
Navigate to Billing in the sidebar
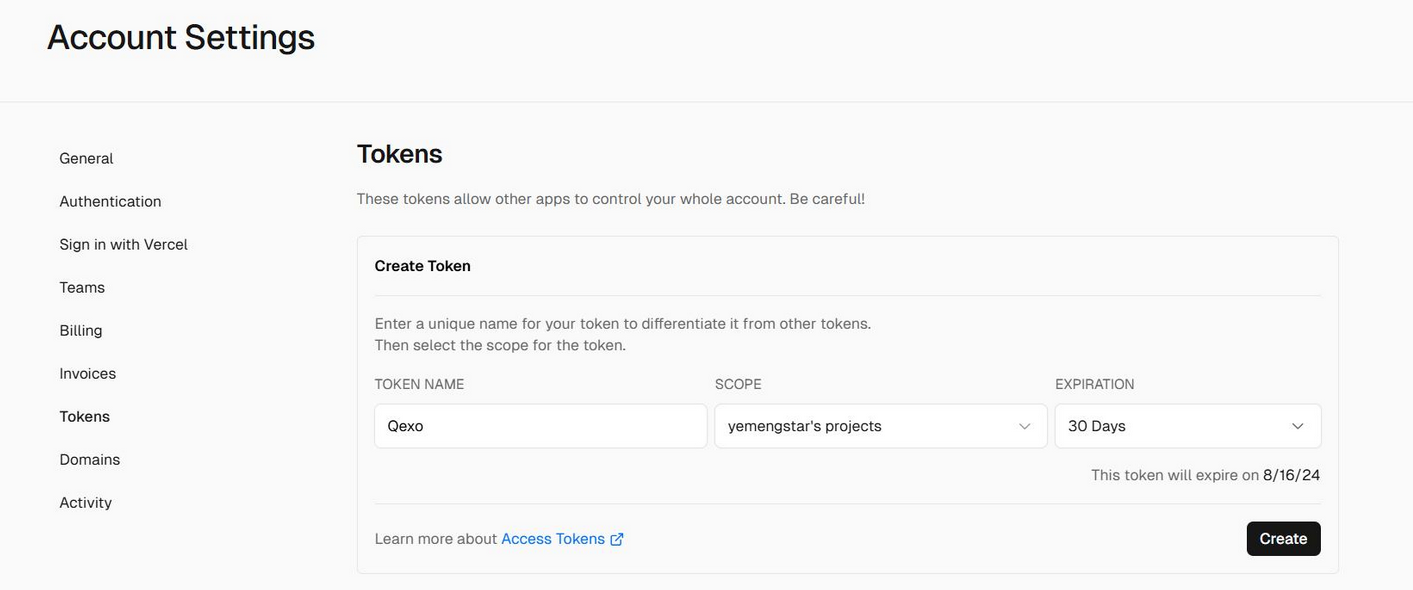coord(81,330)
